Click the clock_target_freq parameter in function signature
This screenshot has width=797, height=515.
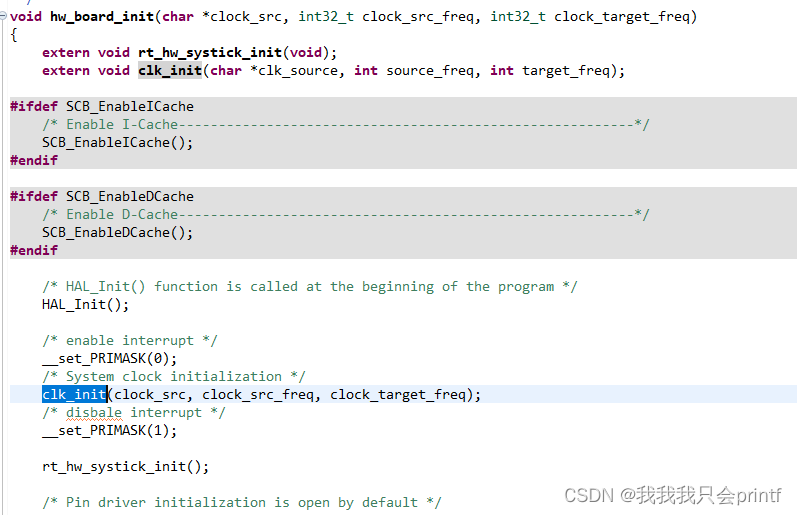click(x=622, y=17)
